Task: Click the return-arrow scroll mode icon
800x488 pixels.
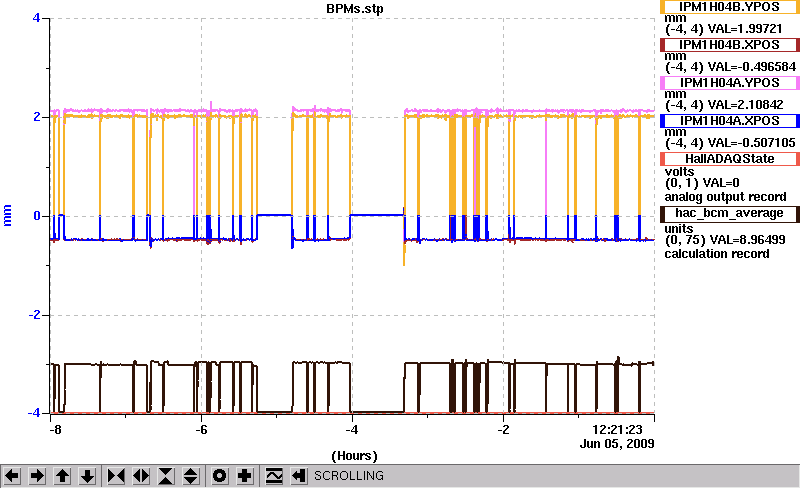Action: click(299, 476)
